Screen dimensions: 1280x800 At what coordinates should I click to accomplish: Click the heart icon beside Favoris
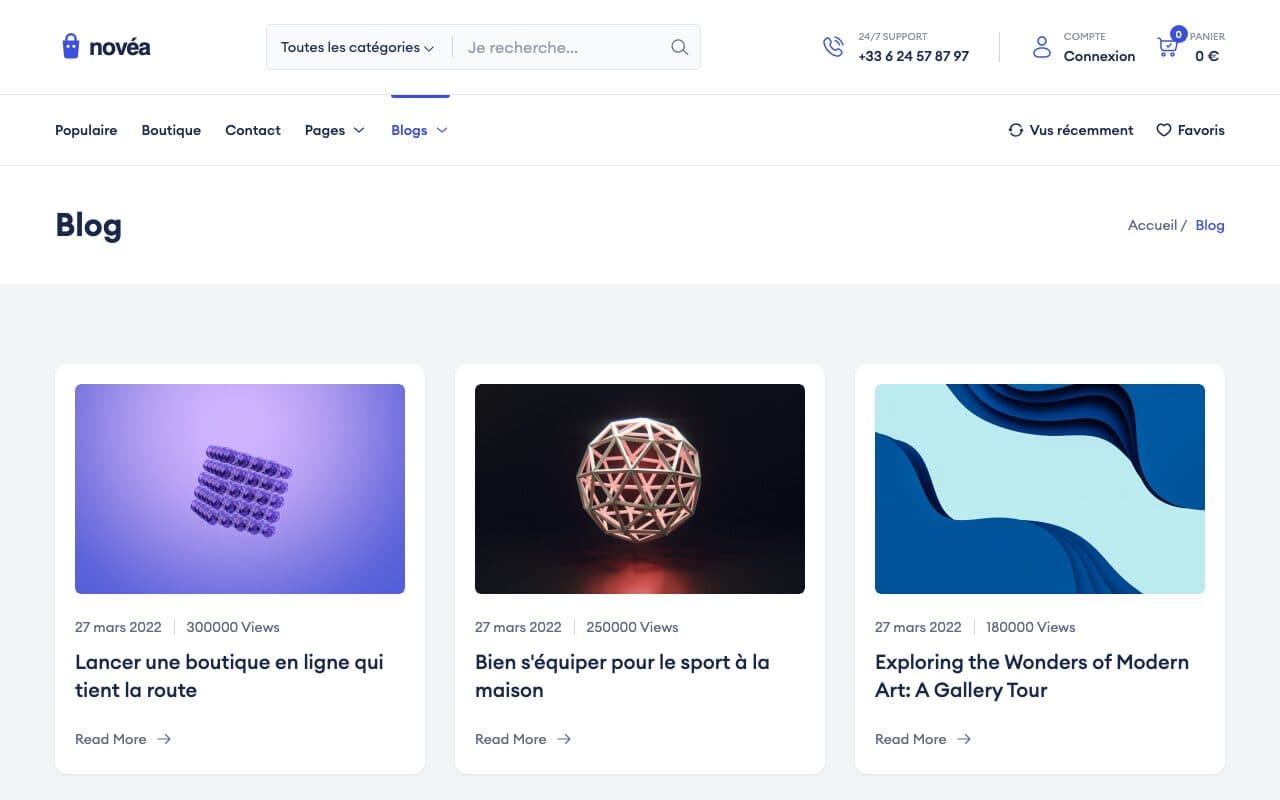[1164, 130]
